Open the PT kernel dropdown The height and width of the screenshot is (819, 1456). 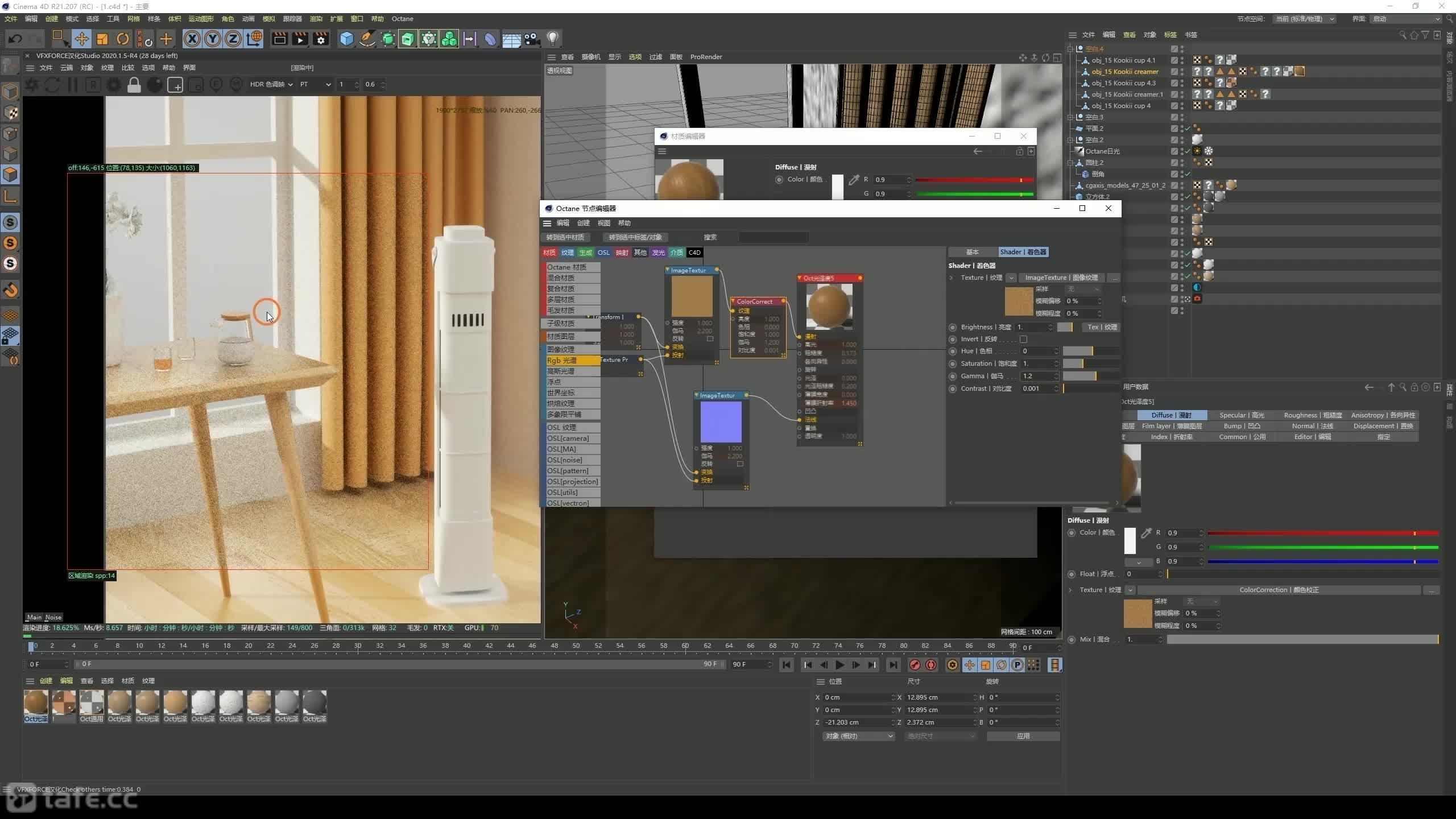(315, 84)
